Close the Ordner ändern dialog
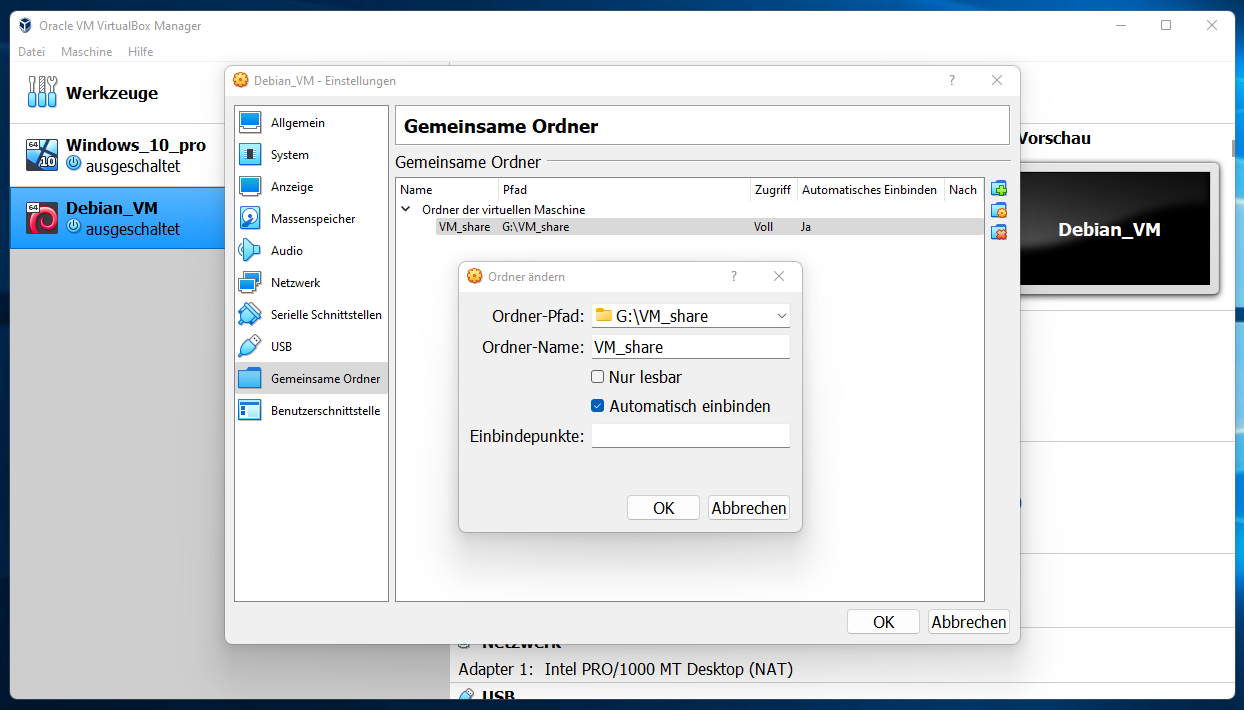The image size is (1244, 710). [x=779, y=276]
